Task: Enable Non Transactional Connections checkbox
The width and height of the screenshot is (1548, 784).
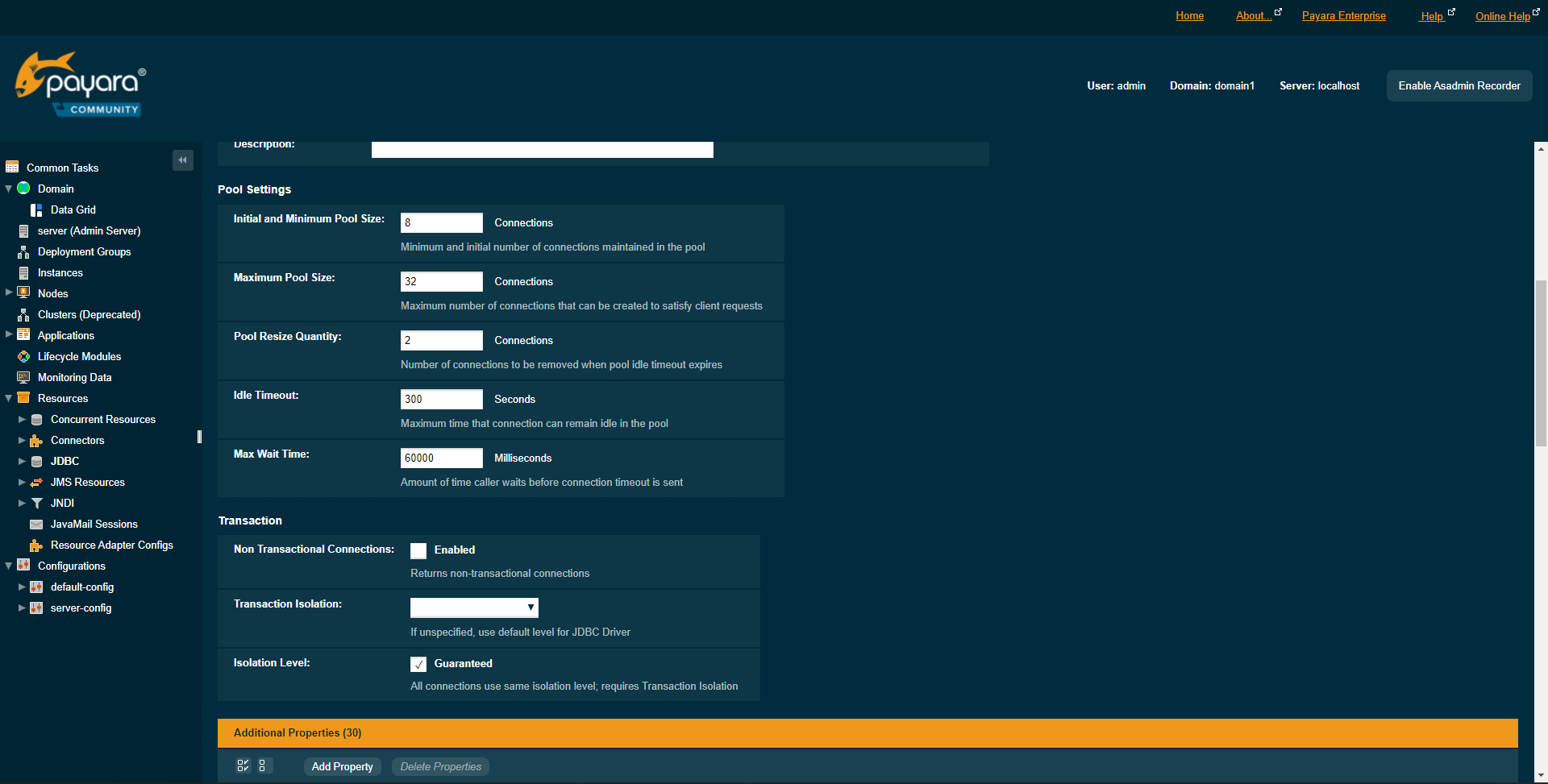Action: point(418,551)
